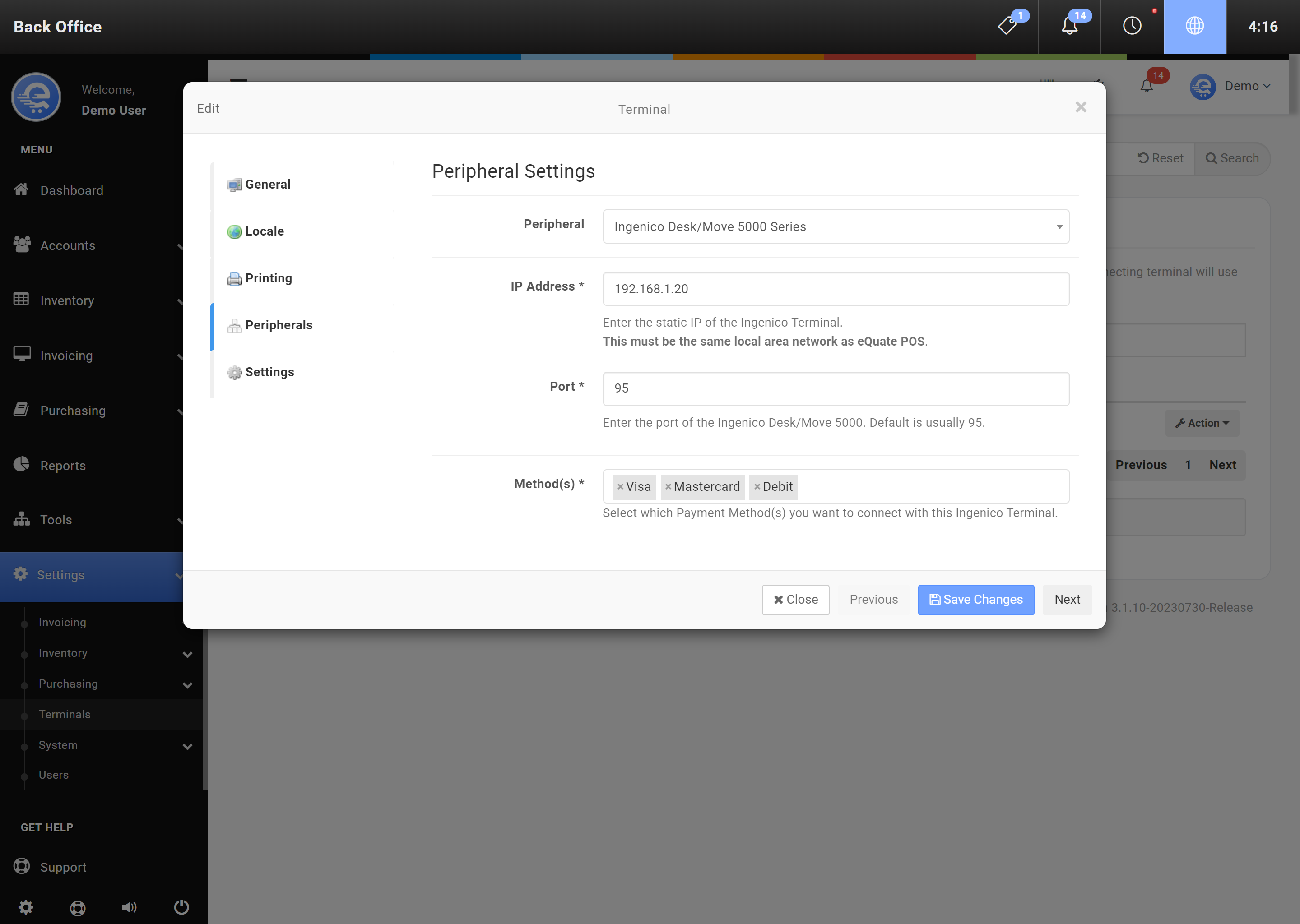Close the Terminal dialog with X
The image size is (1300, 924).
(x=1080, y=107)
